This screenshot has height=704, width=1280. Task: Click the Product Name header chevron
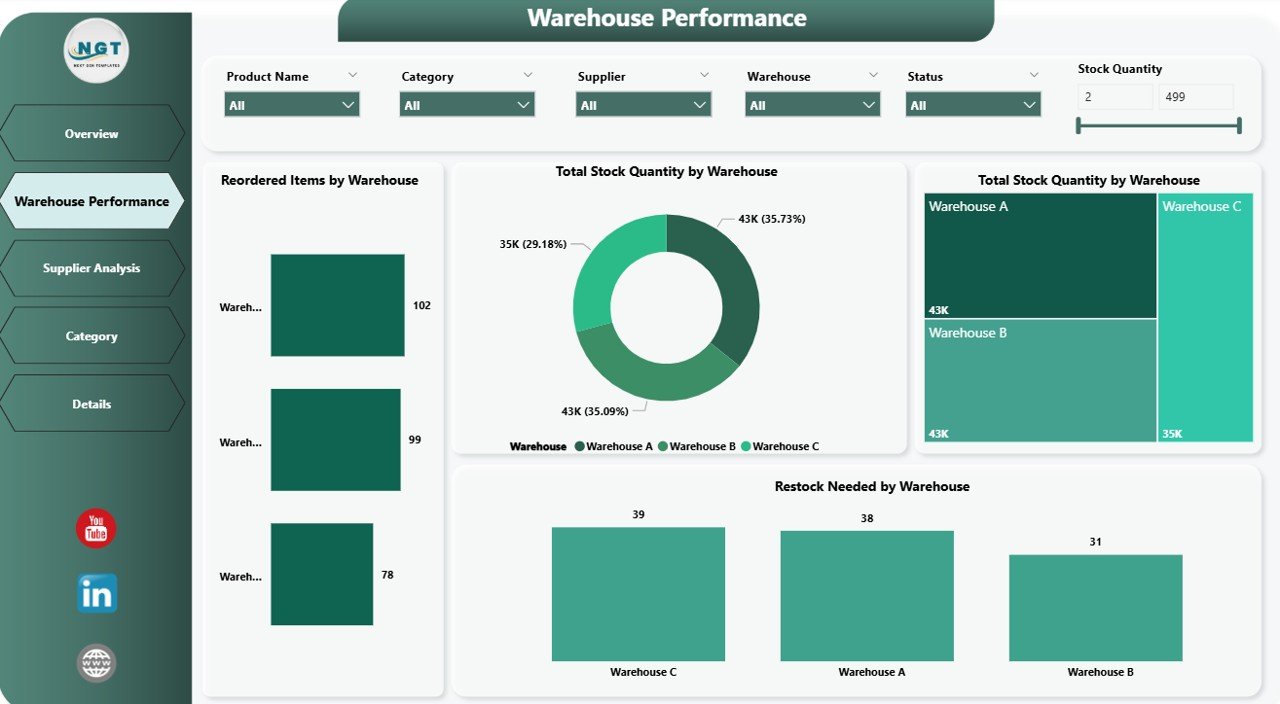[x=352, y=75]
